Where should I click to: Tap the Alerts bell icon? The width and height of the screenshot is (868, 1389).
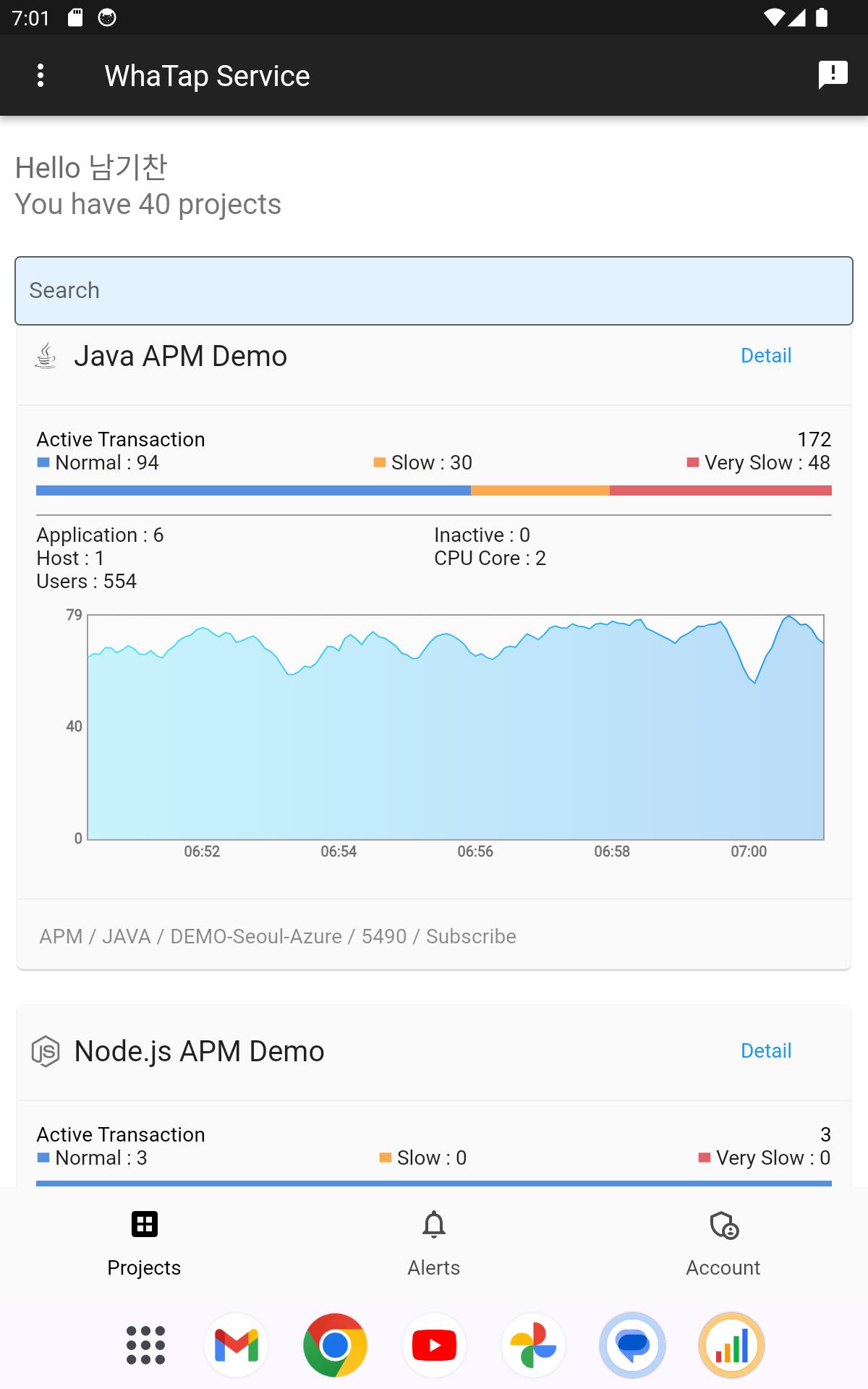(434, 1224)
